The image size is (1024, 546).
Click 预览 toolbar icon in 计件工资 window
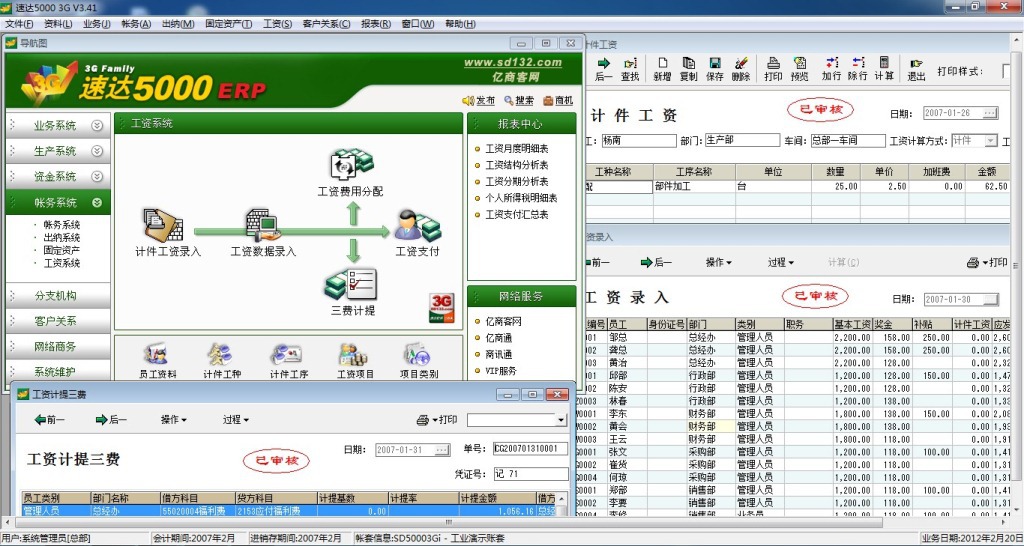coord(799,69)
